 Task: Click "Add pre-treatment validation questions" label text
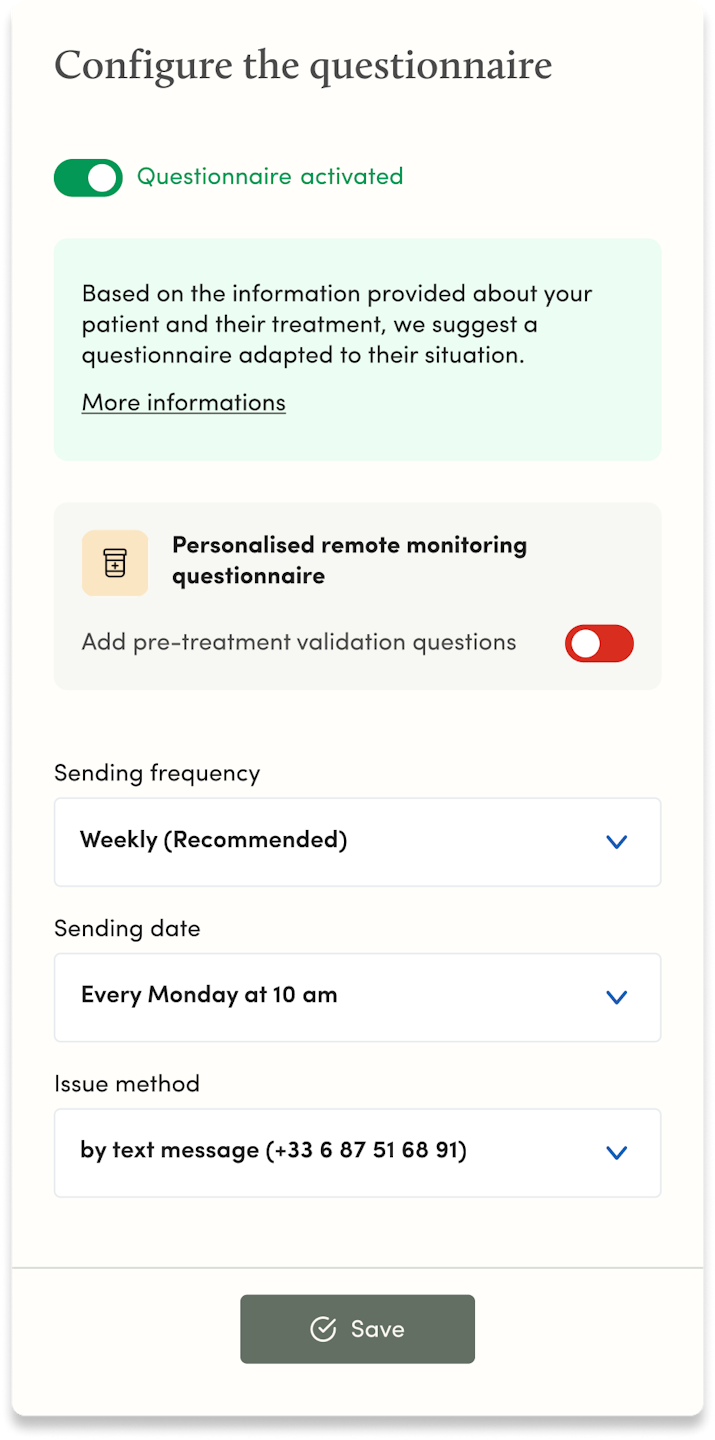pos(299,642)
